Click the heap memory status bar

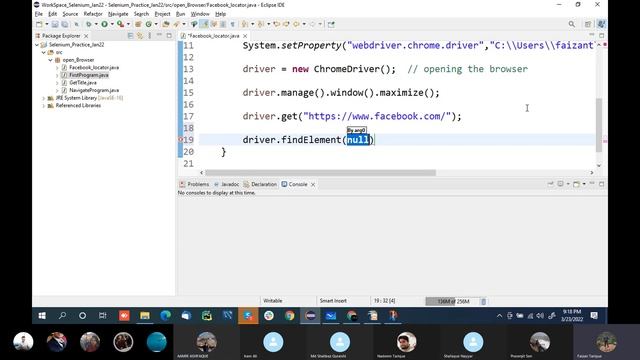coord(452,302)
